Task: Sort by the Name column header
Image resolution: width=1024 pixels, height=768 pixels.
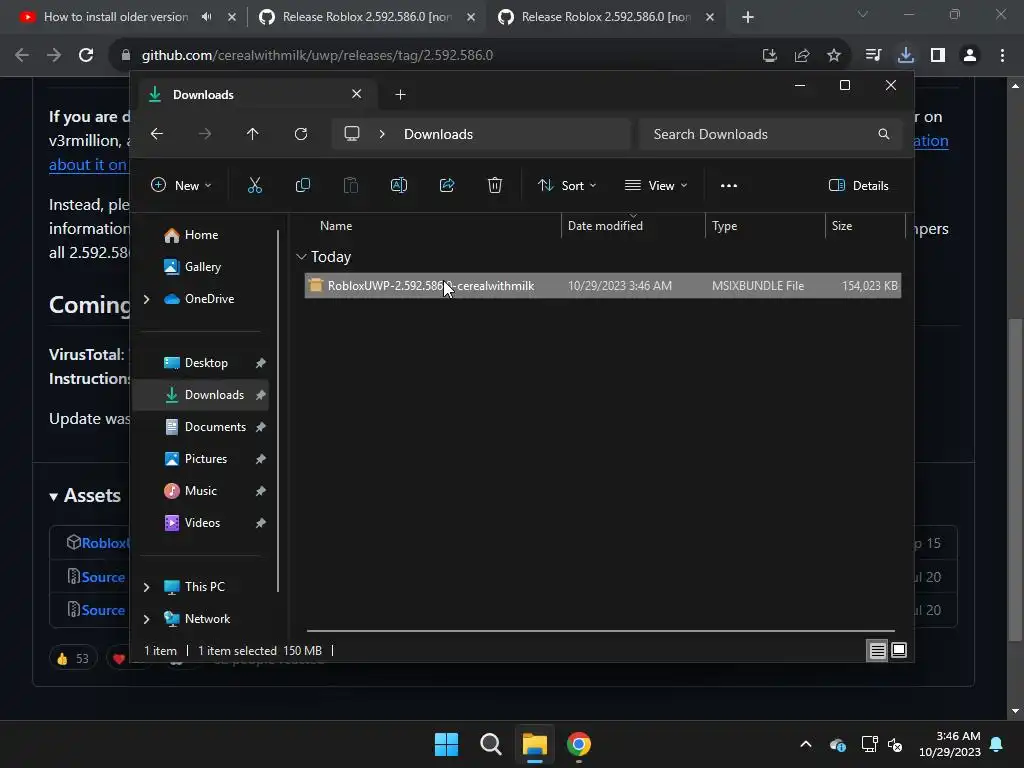Action: (x=336, y=226)
